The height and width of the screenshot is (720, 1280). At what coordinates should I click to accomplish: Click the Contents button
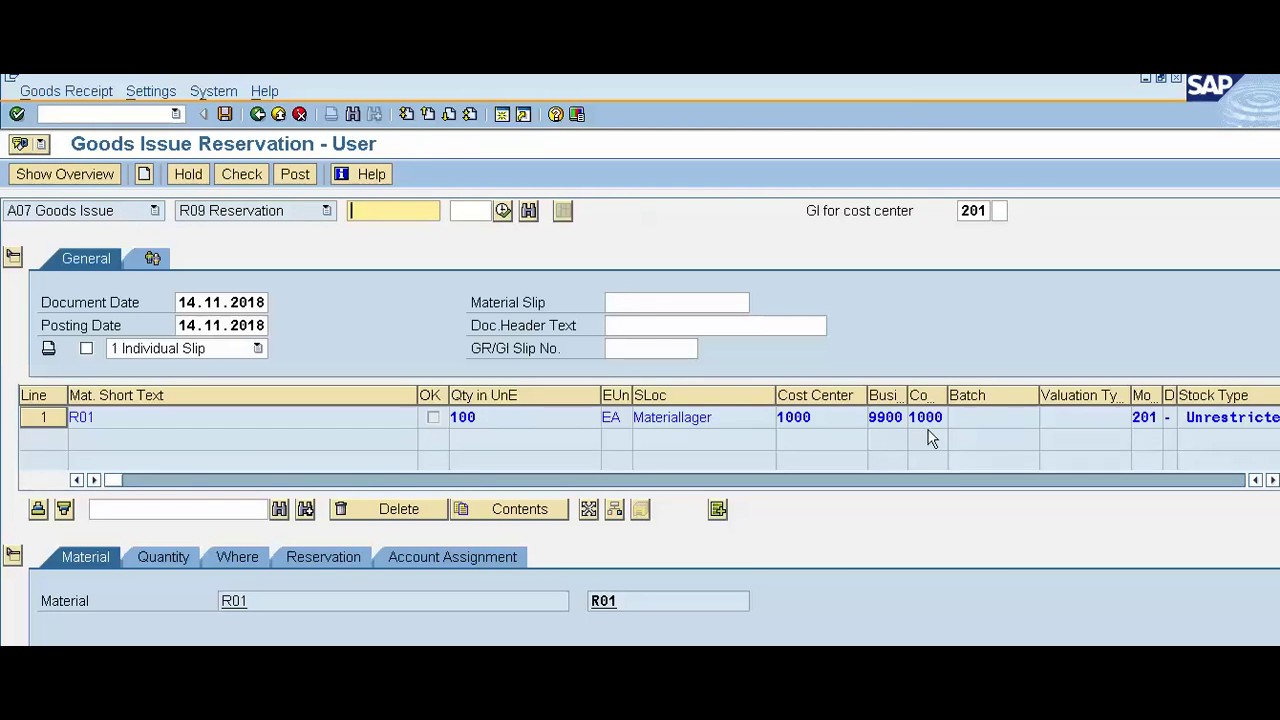pyautogui.click(x=509, y=509)
